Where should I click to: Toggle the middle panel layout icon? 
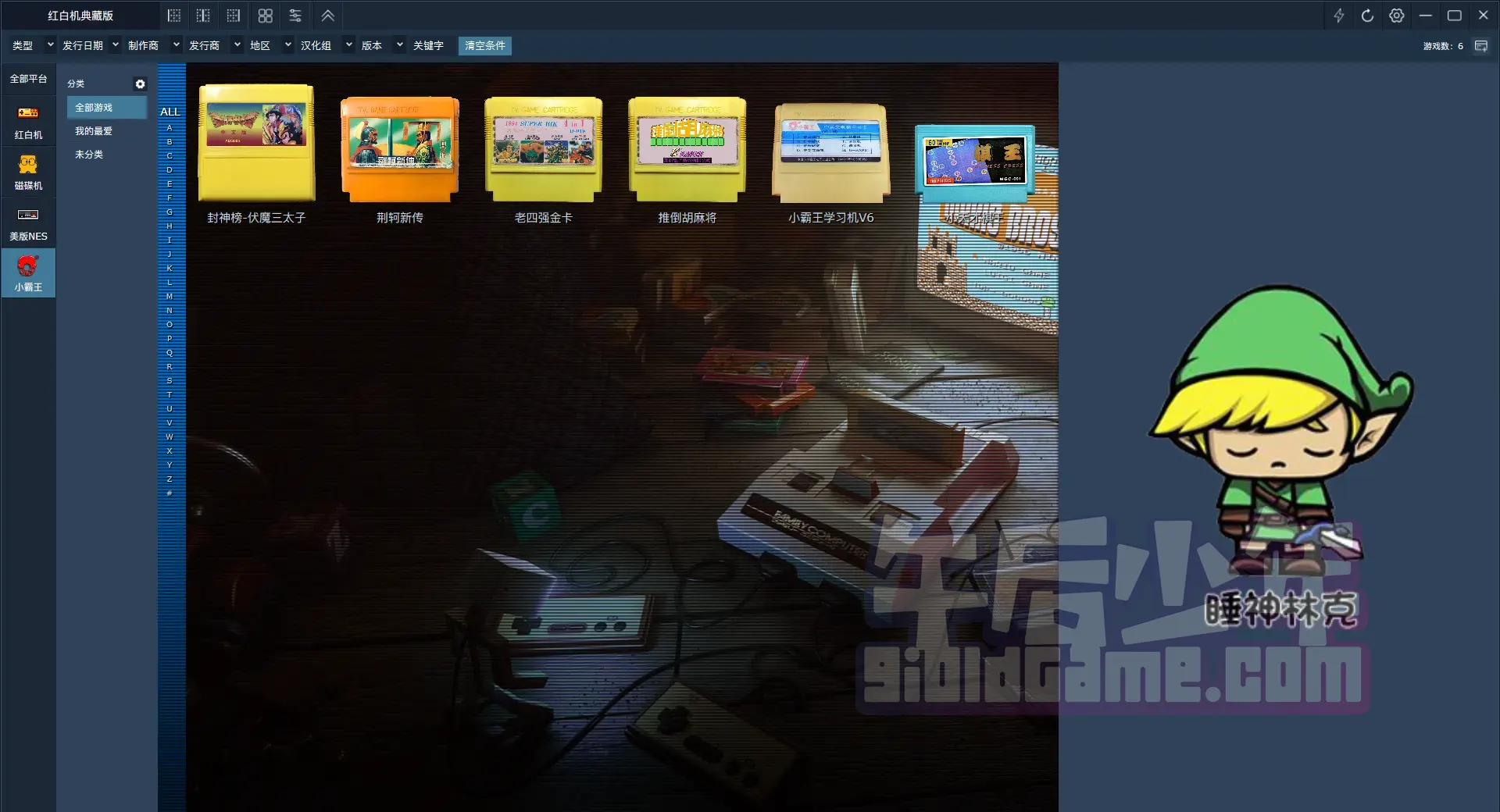(x=203, y=16)
